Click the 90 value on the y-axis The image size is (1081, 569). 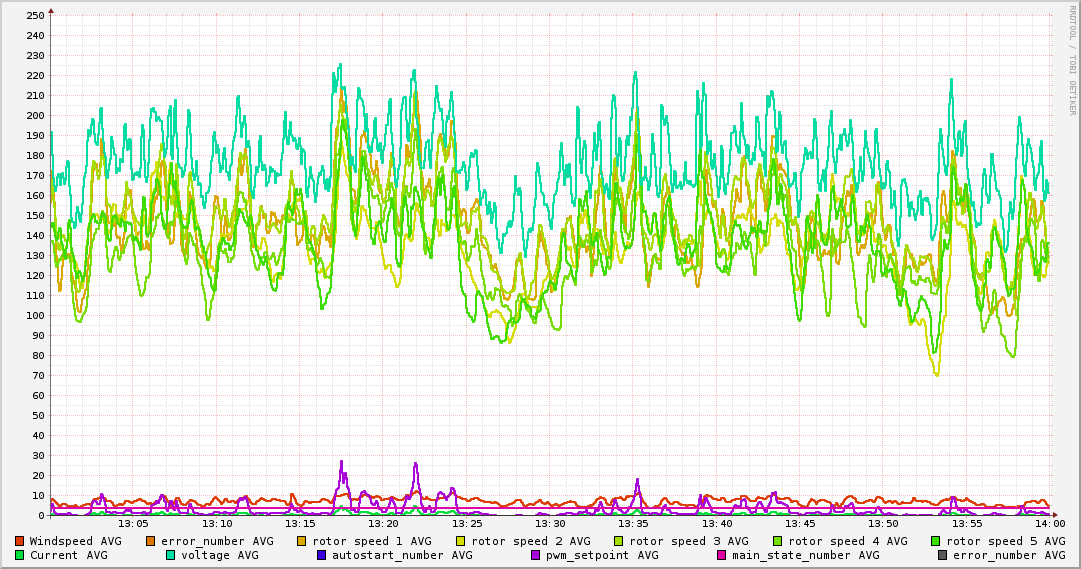pos(38,336)
